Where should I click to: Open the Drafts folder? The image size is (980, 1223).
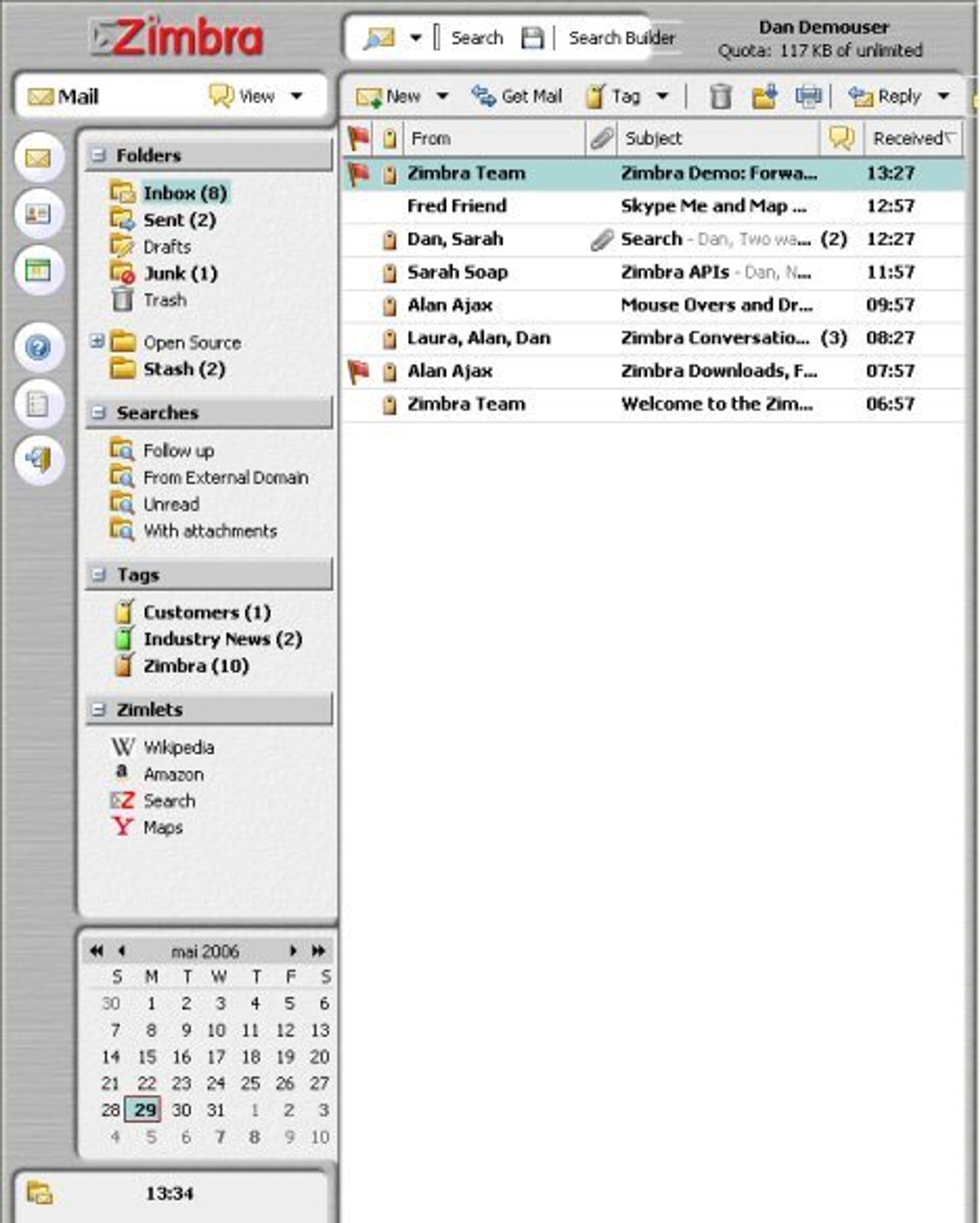(x=151, y=246)
